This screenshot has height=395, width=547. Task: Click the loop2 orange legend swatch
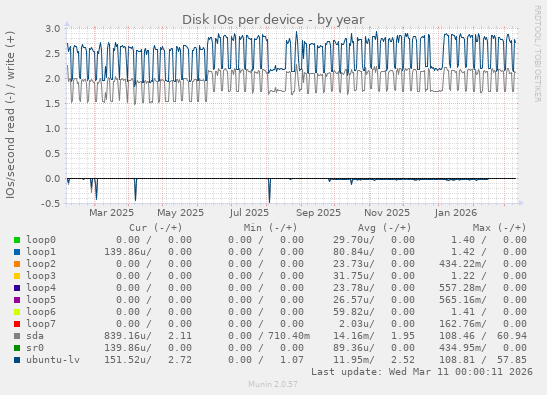pos(17,264)
